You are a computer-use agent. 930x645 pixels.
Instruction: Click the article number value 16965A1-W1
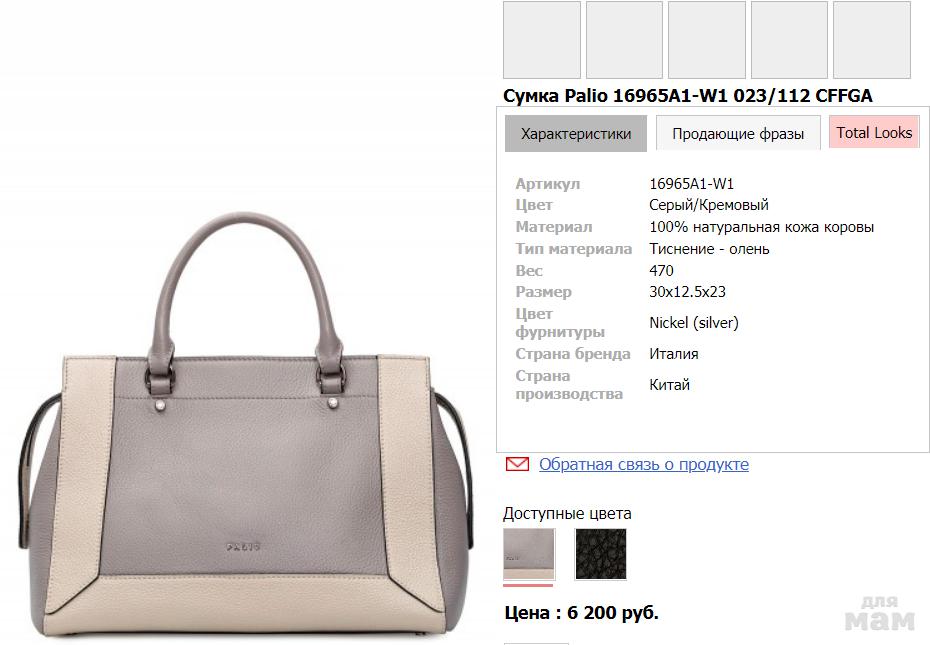691,183
